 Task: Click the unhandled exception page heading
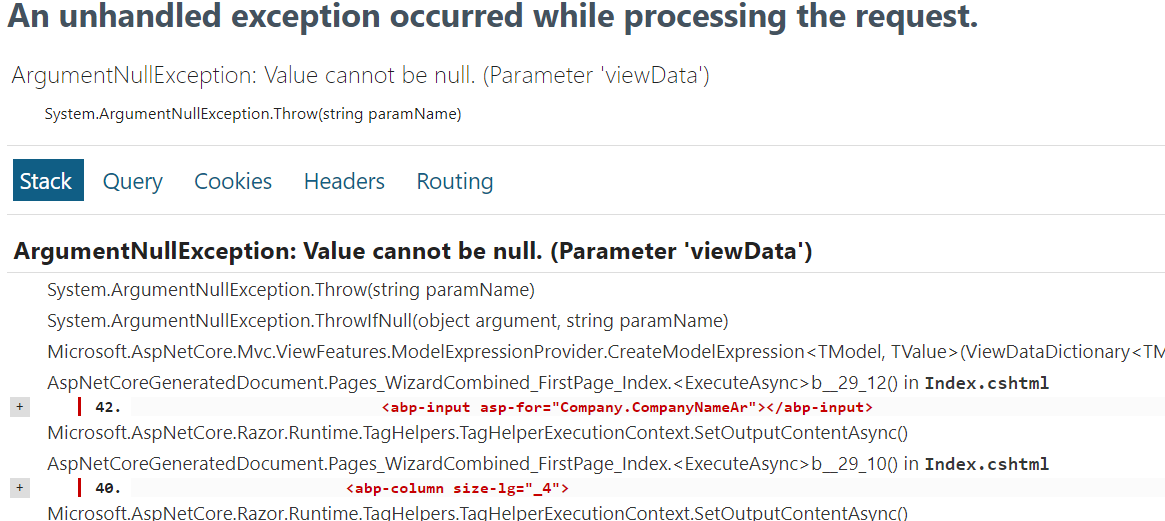(492, 17)
